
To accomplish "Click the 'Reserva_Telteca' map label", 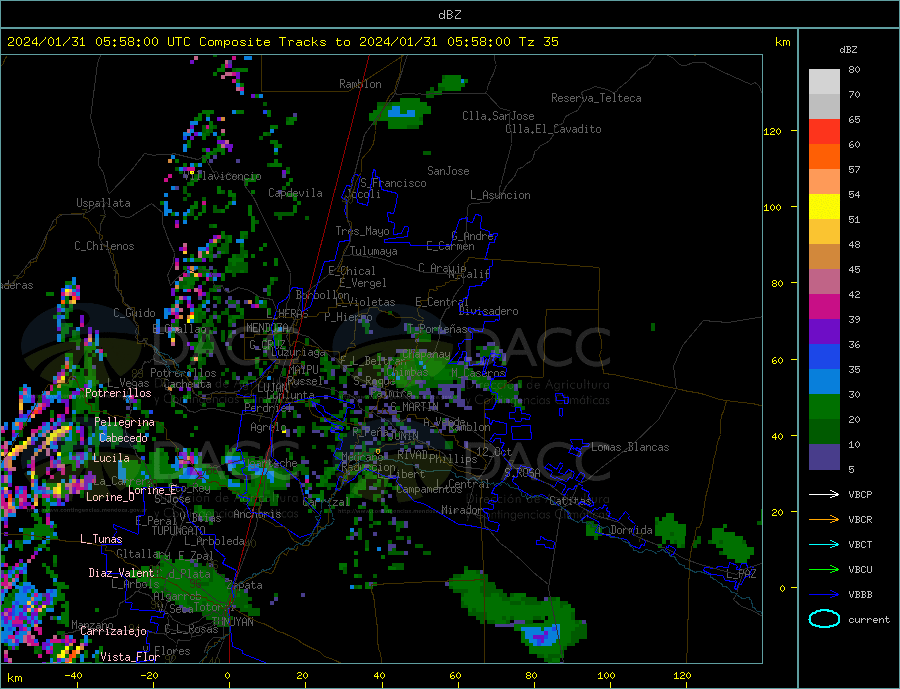I will point(596,98).
